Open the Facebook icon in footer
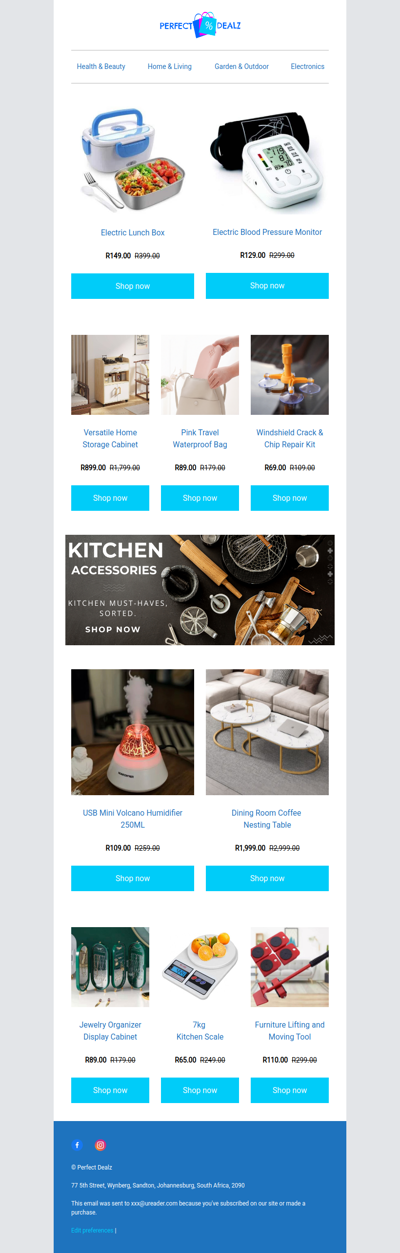Screen dimensions: 400x1253 [77, 1145]
